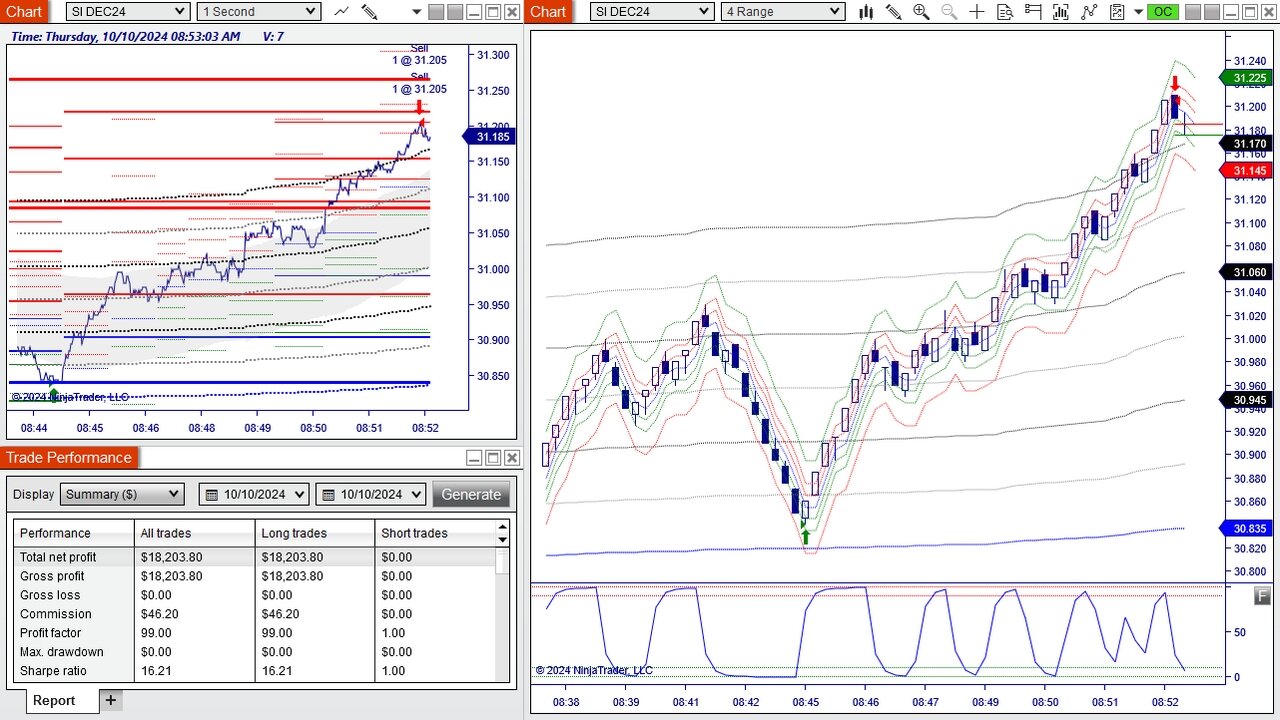The height and width of the screenshot is (720, 1280).
Task: Click the red sell arrow in right chart
Action: [x=1176, y=84]
